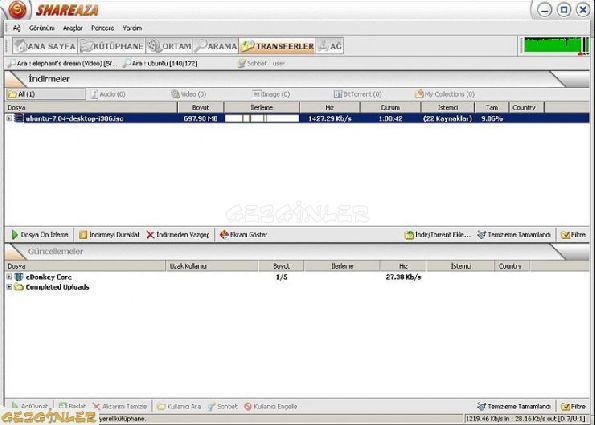Open the Sohbet : user chat window
This screenshot has height=425, width=595.
261,63
